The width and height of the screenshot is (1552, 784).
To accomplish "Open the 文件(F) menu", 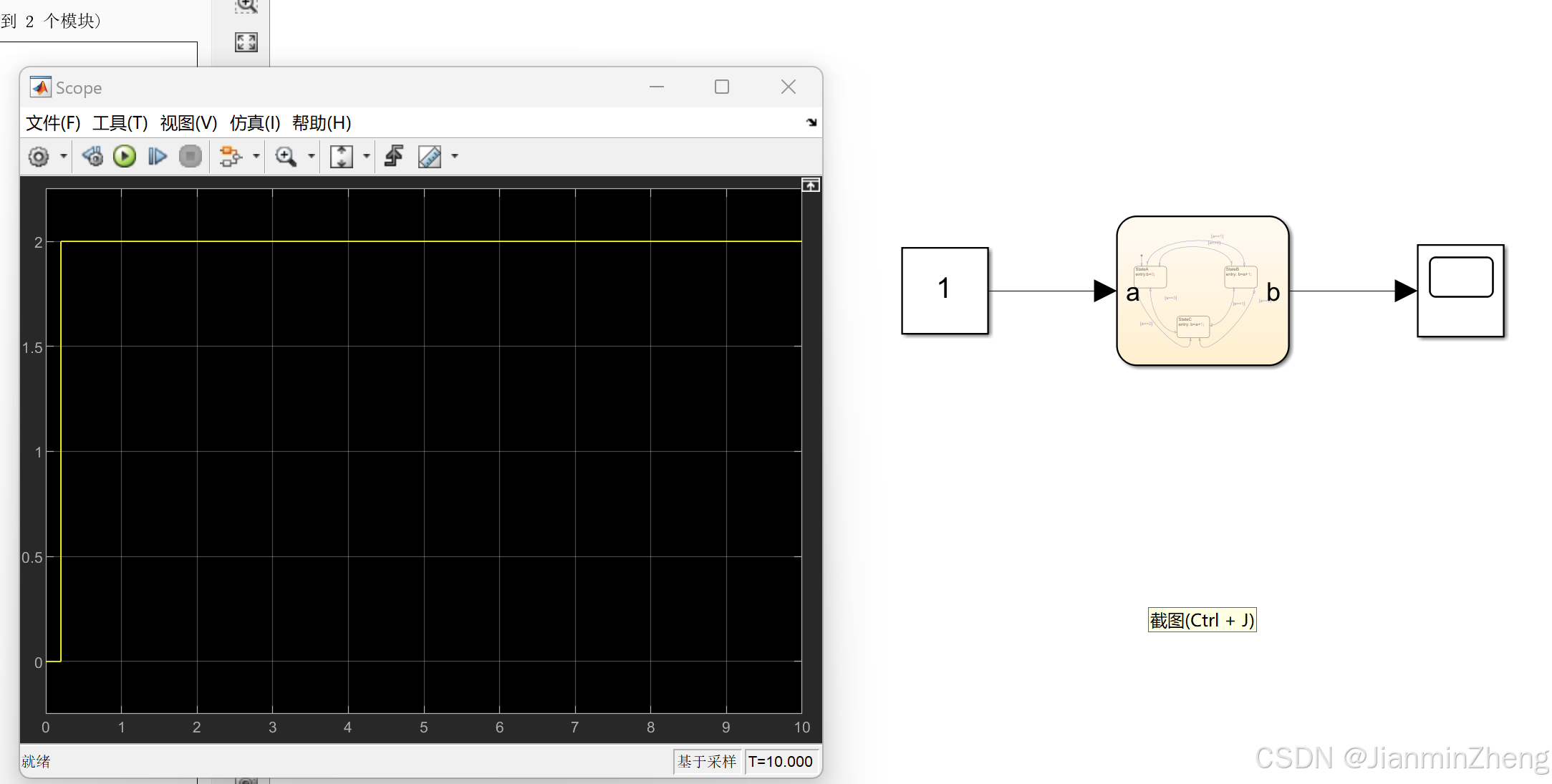I will [x=52, y=122].
